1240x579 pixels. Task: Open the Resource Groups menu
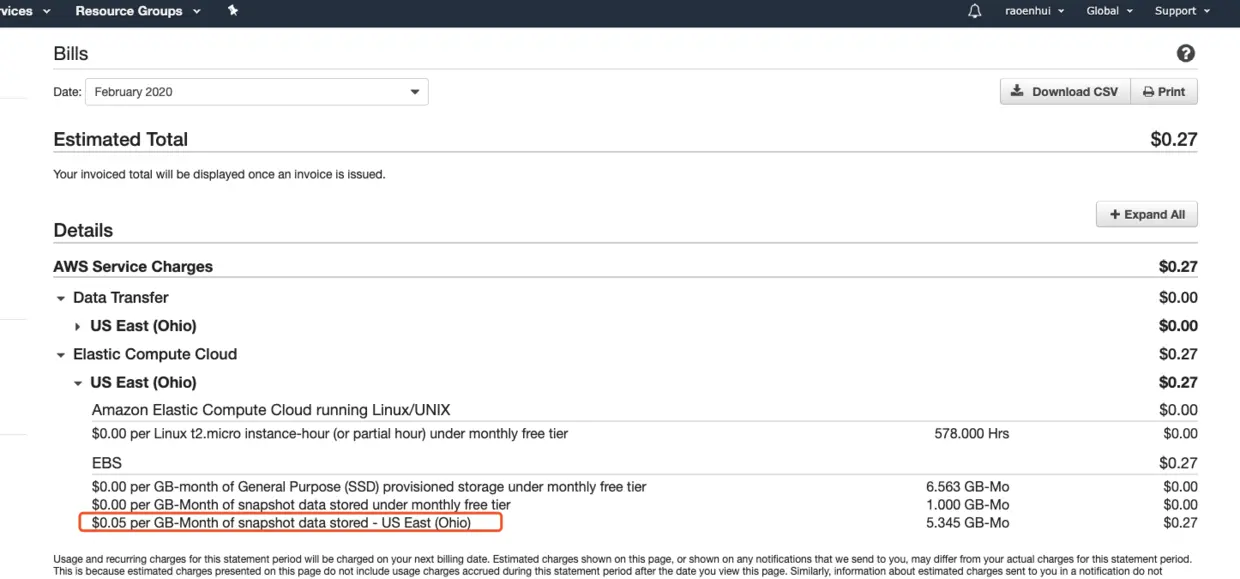click(x=138, y=11)
